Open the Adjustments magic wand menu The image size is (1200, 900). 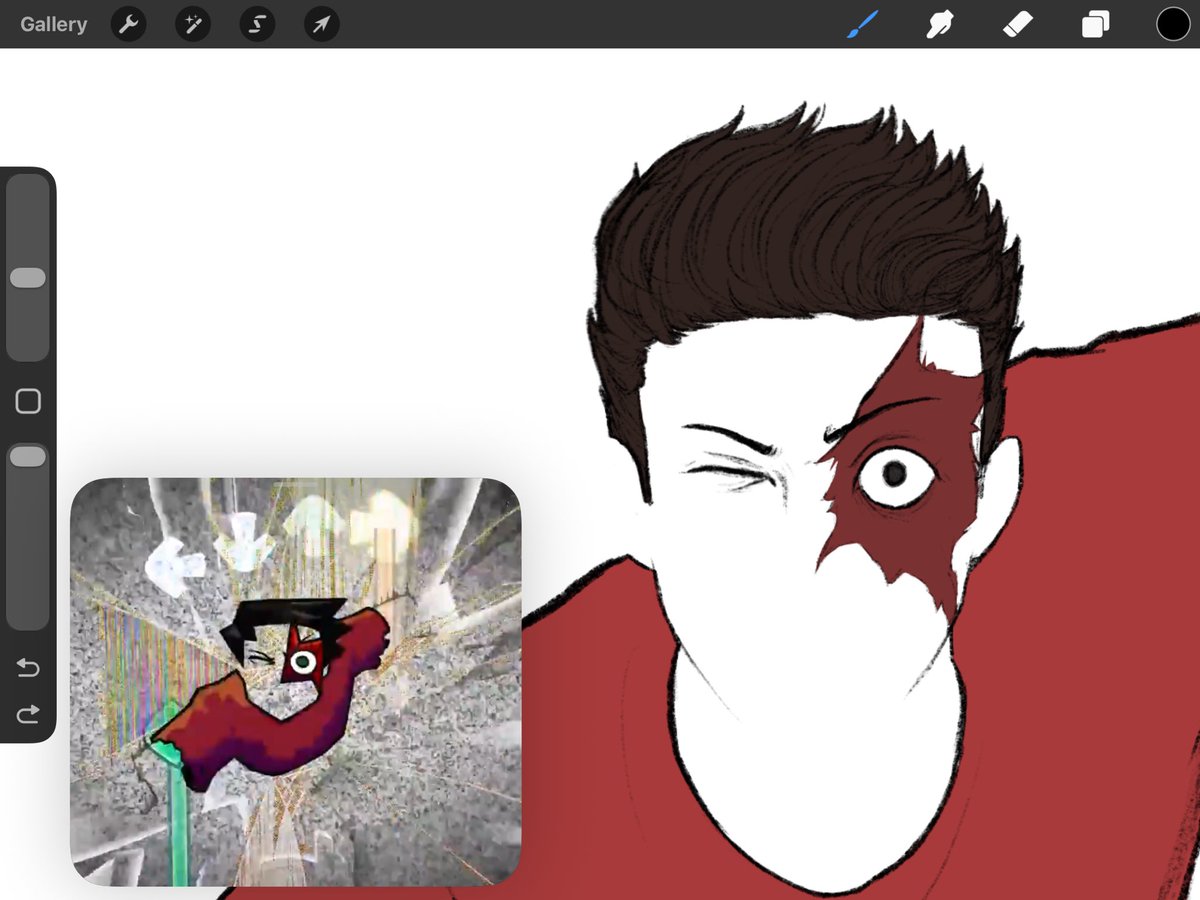tap(193, 24)
